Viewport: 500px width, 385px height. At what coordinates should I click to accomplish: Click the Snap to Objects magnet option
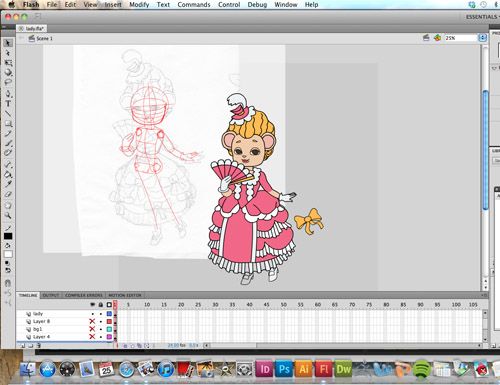point(8,283)
